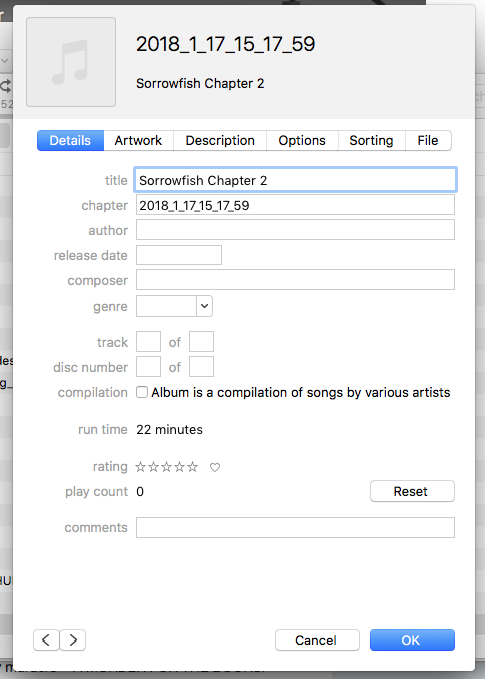This screenshot has width=485, height=679.
Task: Confirm changes with OK button
Action: (x=412, y=640)
